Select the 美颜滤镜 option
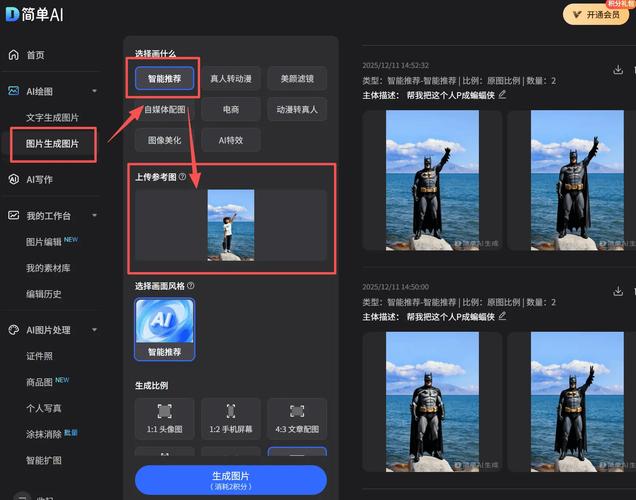636x500 pixels. point(297,78)
